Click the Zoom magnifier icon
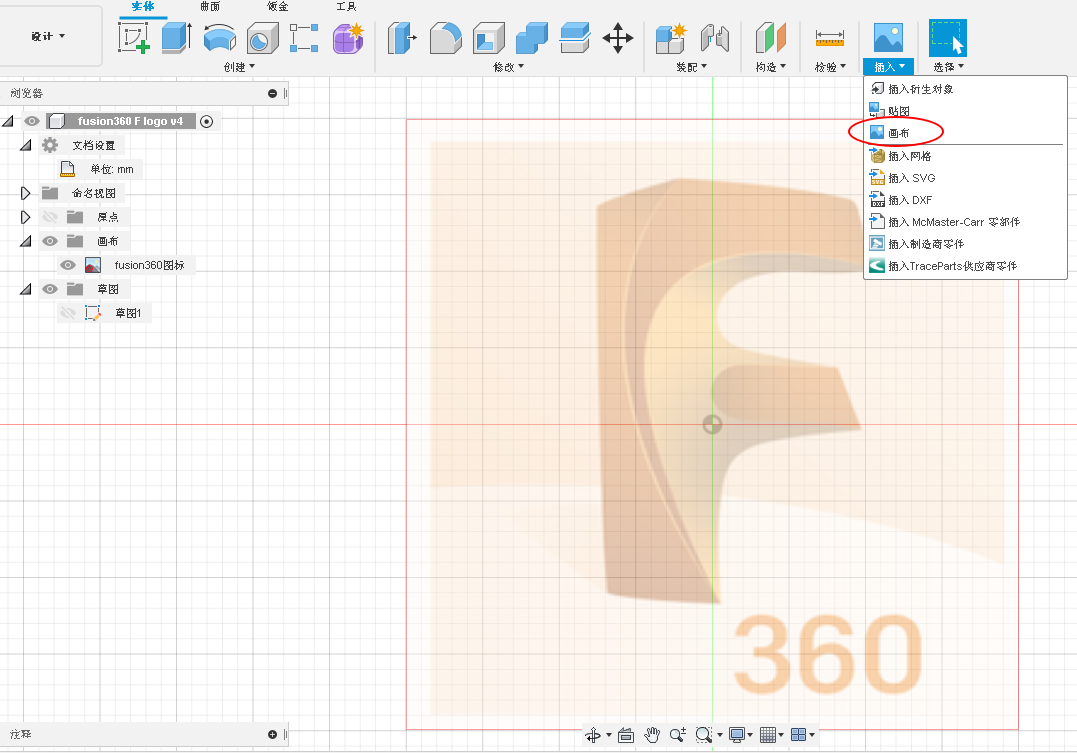Image resolution: width=1077 pixels, height=753 pixels. tap(678, 735)
